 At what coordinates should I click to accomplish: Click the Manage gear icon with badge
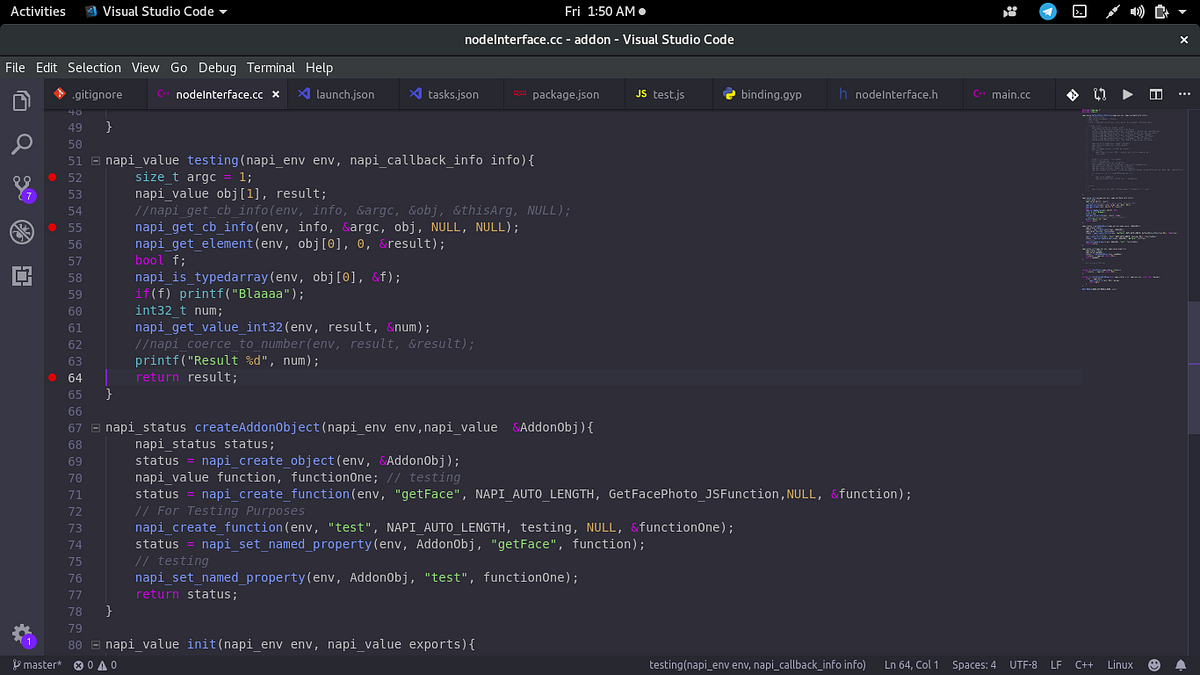pyautogui.click(x=22, y=634)
